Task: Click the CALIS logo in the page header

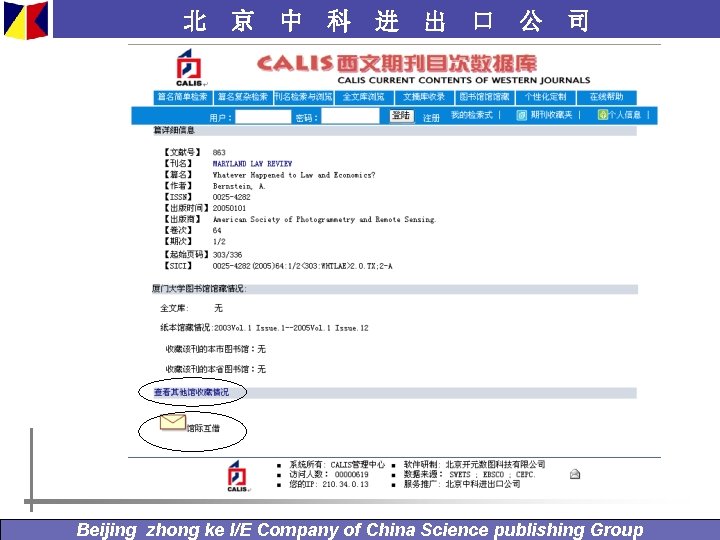Action: tap(189, 68)
